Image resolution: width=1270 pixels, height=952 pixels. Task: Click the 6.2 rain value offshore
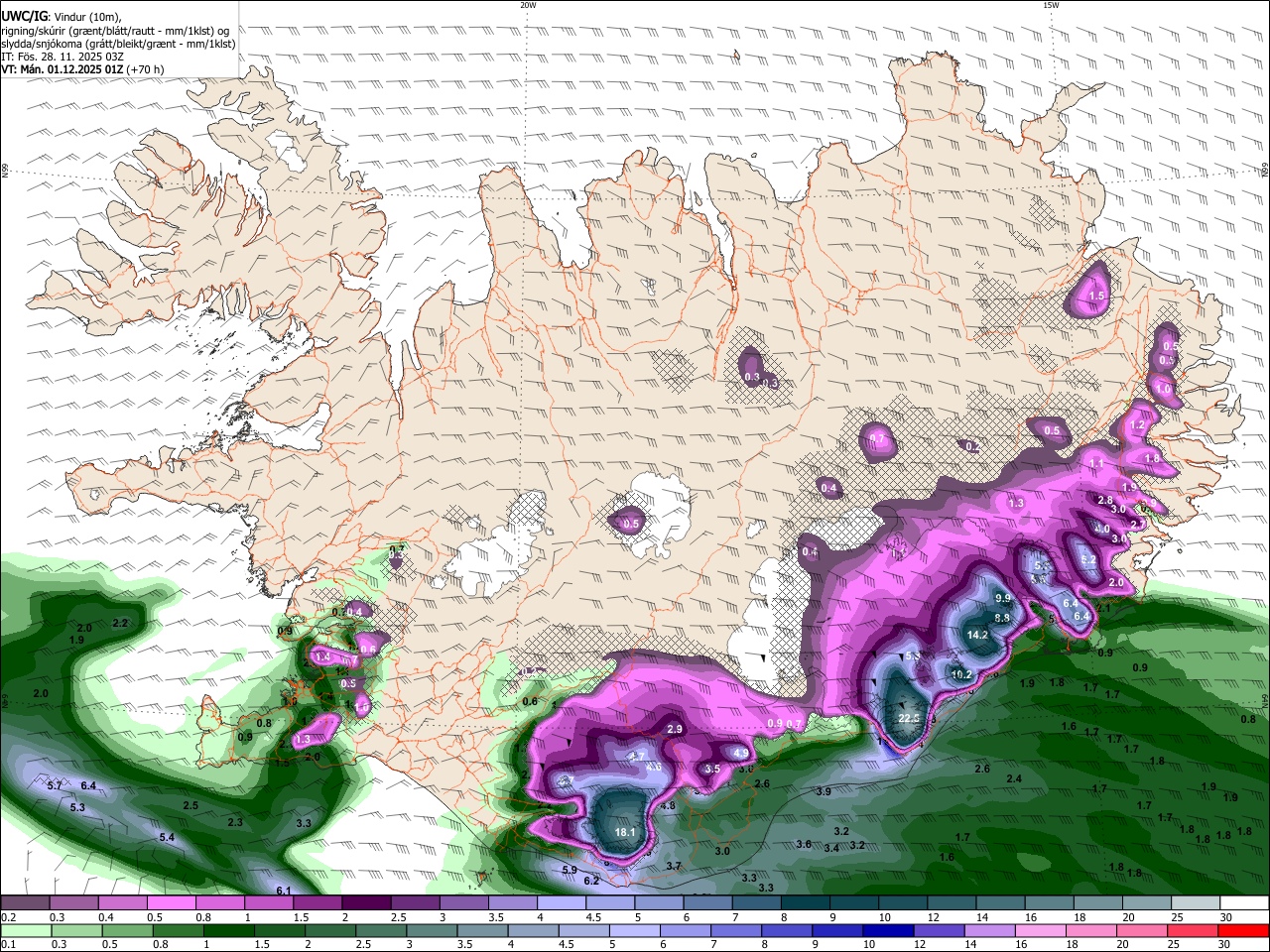tap(592, 881)
